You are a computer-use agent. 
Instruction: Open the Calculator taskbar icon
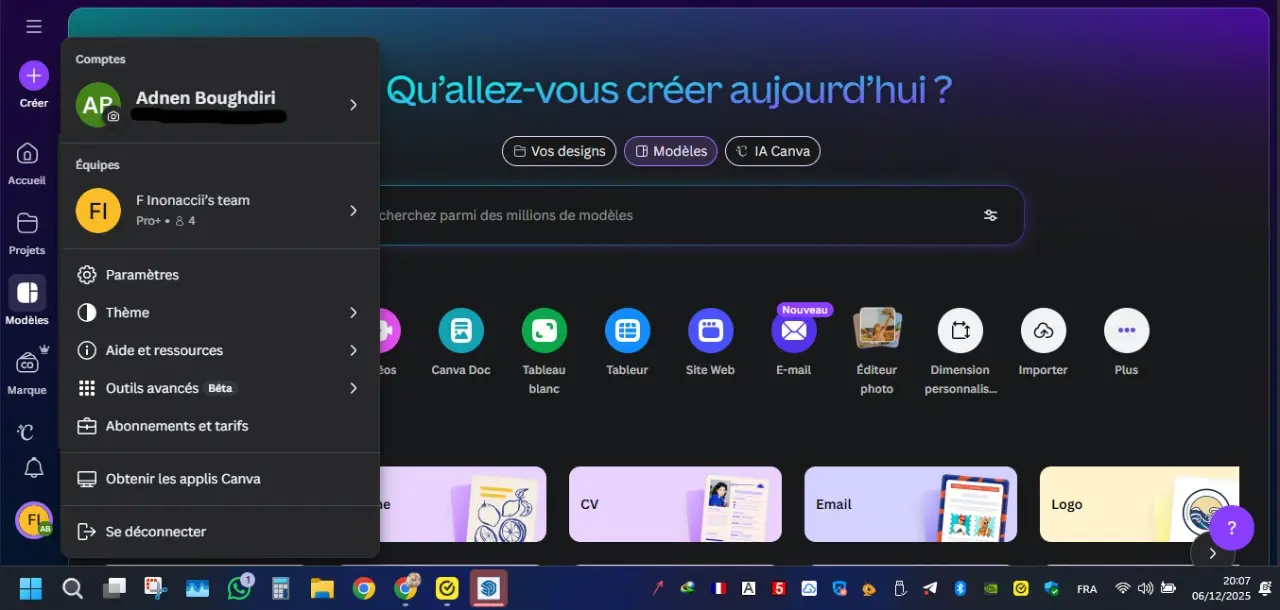coord(280,588)
